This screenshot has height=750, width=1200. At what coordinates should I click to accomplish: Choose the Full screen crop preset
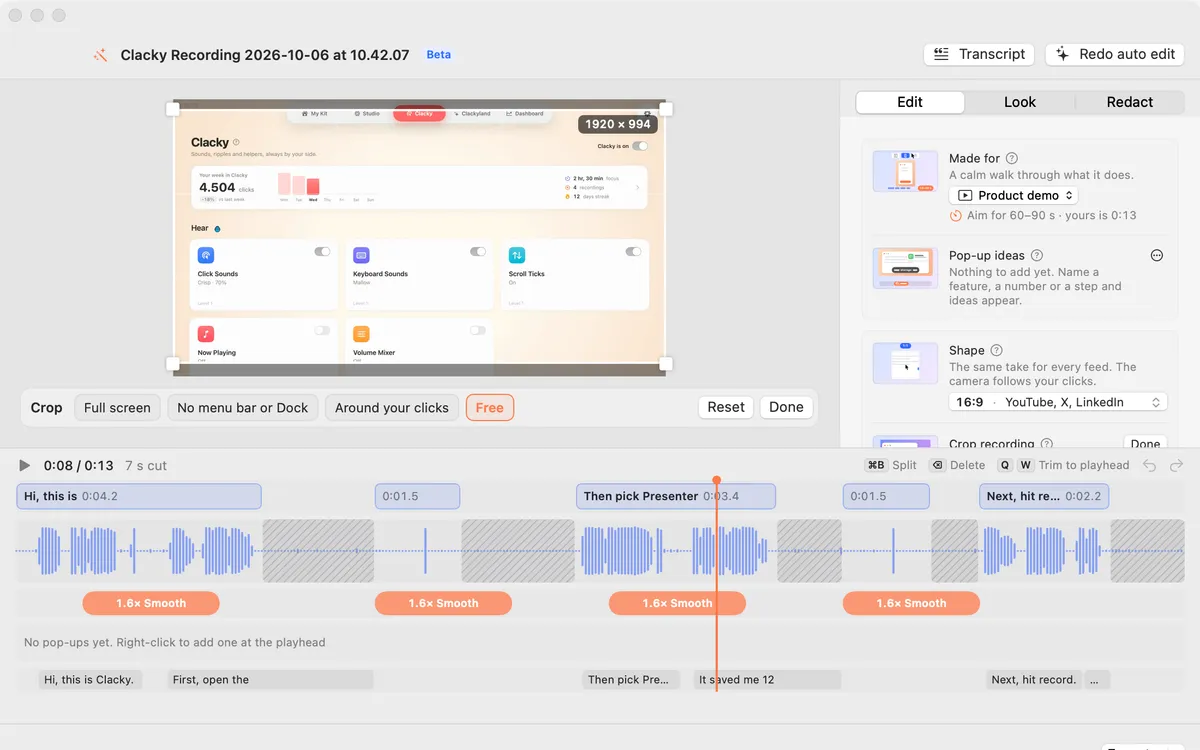[x=117, y=408]
